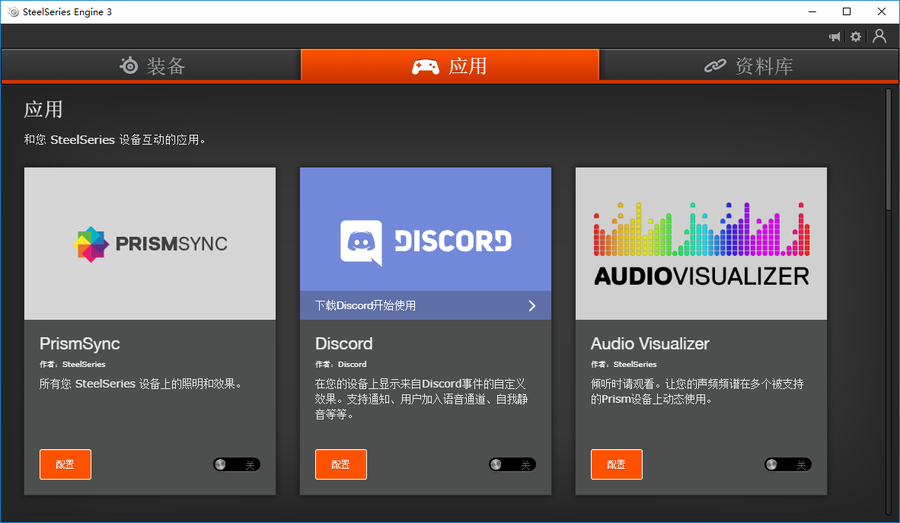The image size is (900, 523).
Task: Select the 应用 apps tab
Action: point(450,66)
